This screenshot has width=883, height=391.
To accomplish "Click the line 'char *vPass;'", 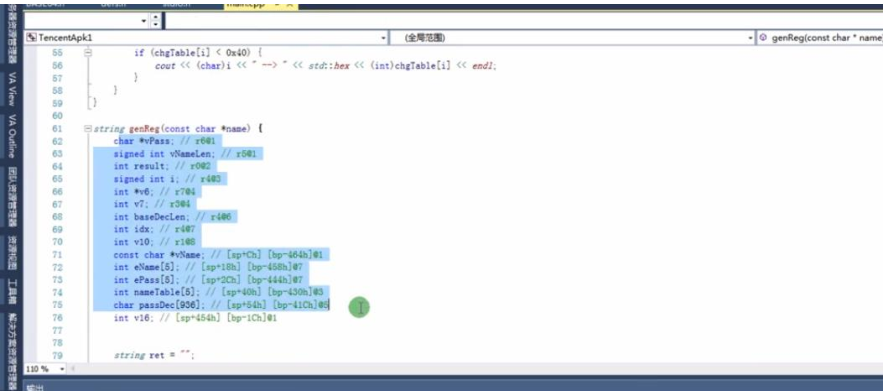I will 164,141.
